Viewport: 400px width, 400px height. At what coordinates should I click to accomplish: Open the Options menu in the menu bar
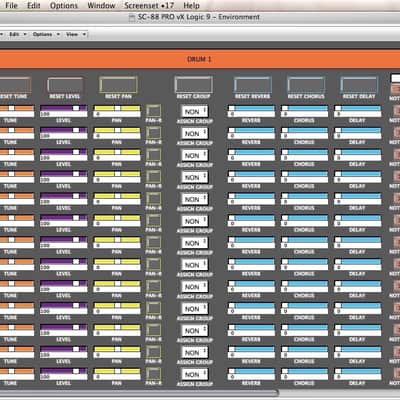click(64, 5)
